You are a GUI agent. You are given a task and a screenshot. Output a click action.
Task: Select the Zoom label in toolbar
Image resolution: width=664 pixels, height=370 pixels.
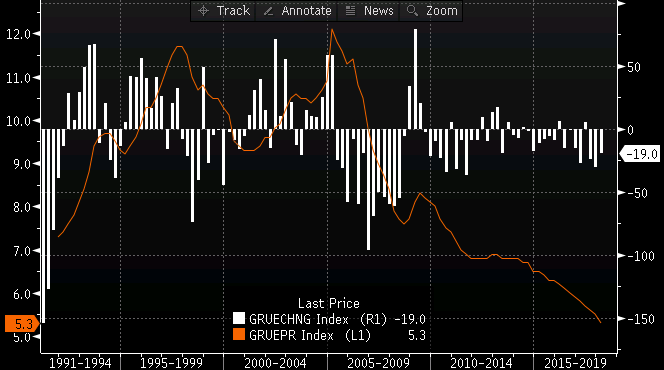tap(442, 11)
